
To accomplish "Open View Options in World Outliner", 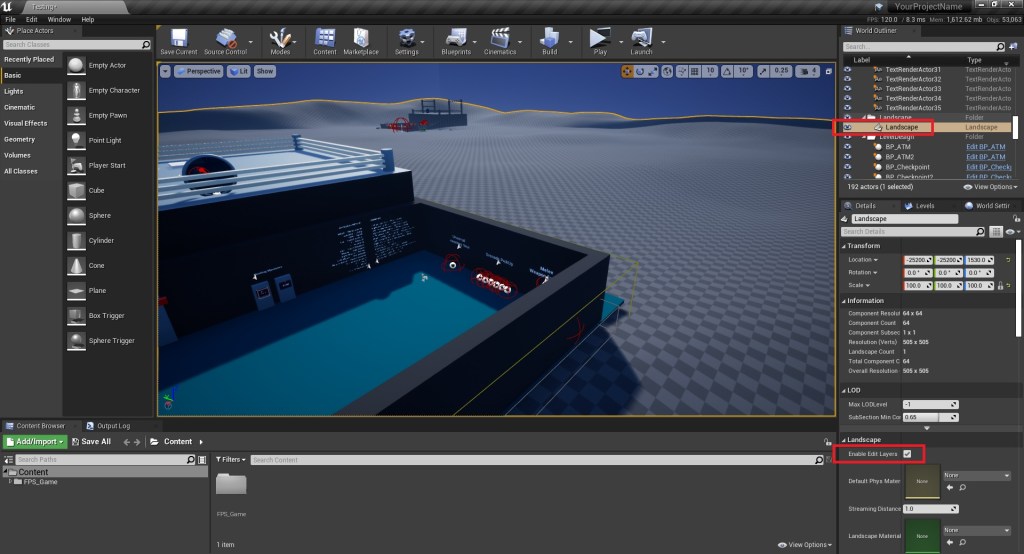I will point(990,187).
